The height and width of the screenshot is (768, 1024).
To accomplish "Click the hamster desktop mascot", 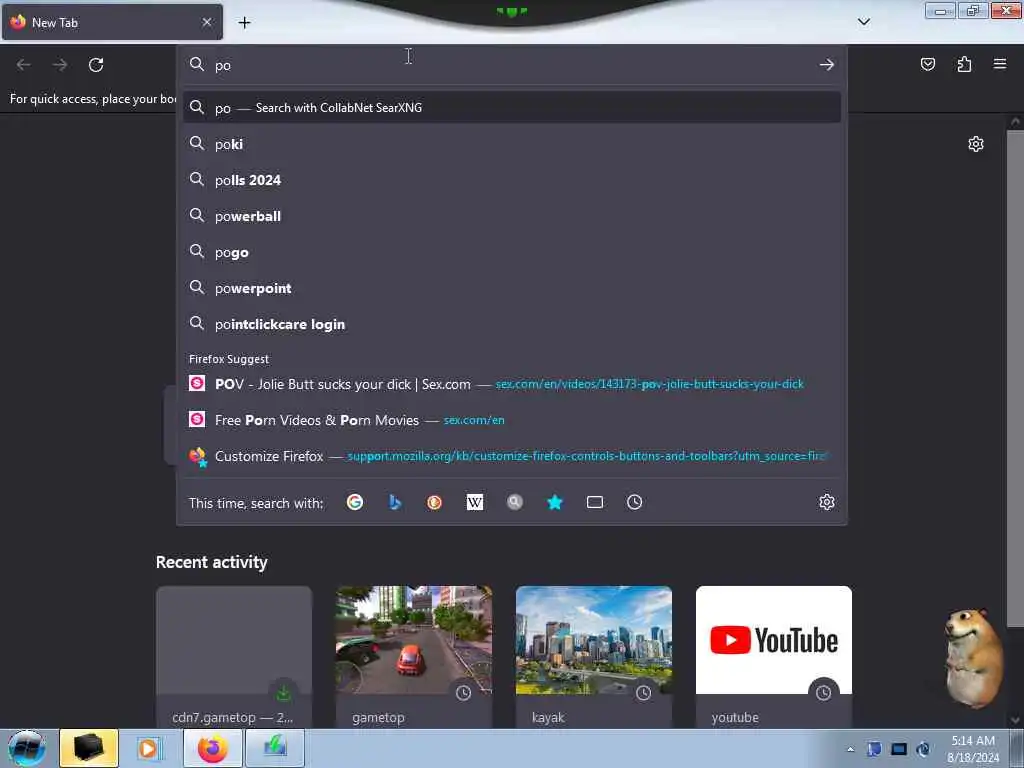I will [974, 658].
